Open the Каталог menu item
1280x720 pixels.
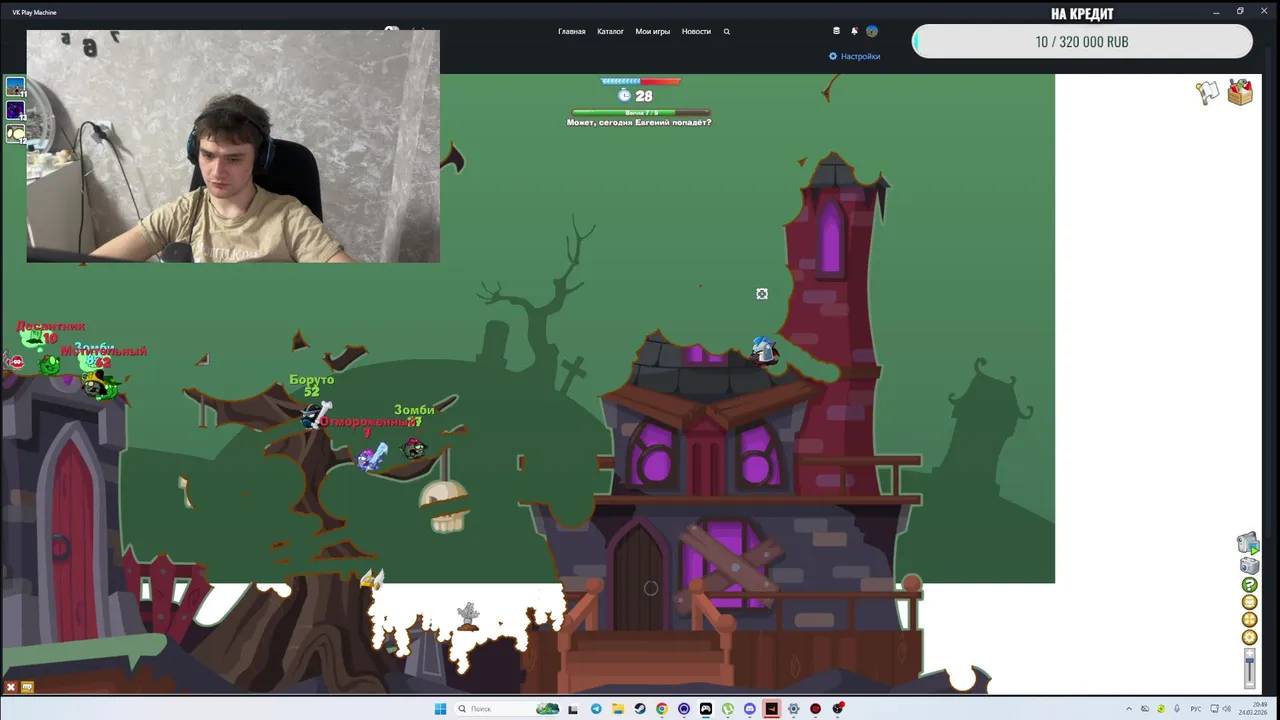pyautogui.click(x=610, y=31)
